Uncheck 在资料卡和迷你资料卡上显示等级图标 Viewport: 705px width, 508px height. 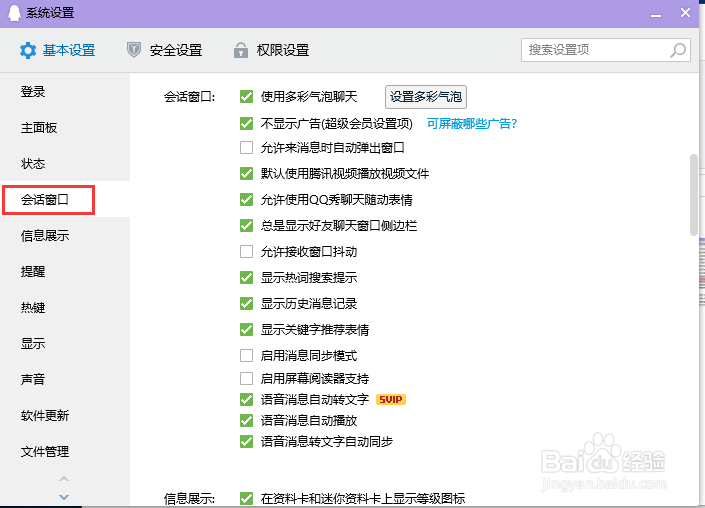click(x=246, y=498)
